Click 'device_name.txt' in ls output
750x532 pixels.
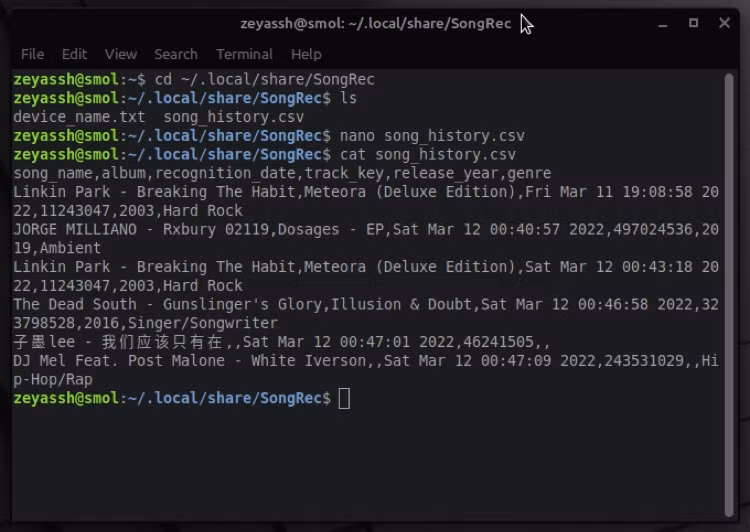point(79,117)
